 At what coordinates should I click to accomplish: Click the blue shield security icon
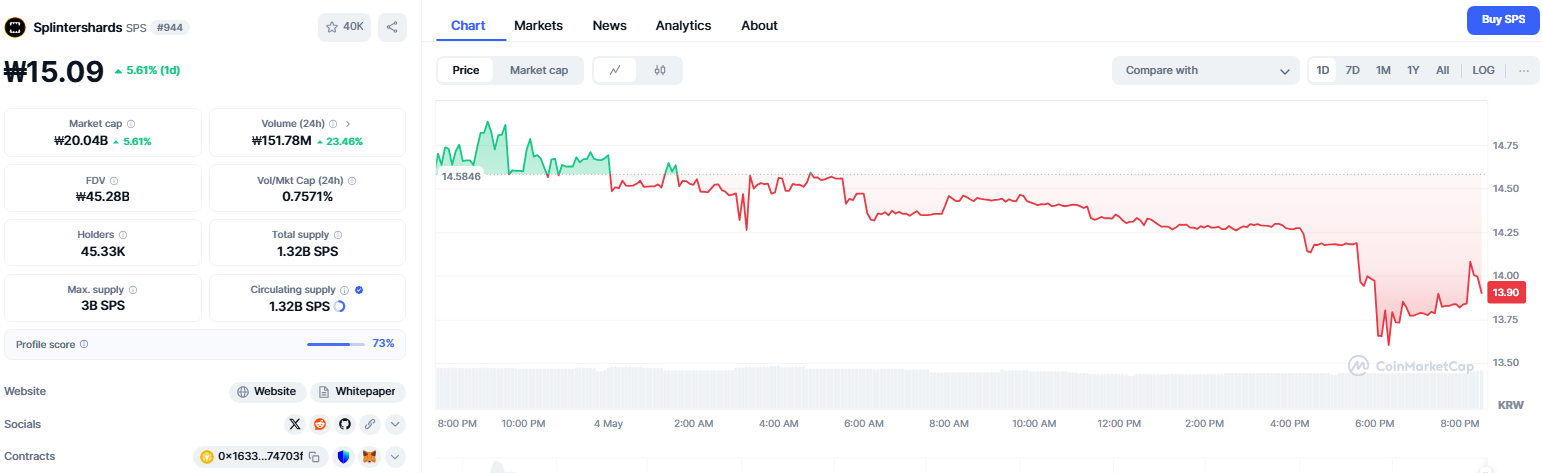pyautogui.click(x=344, y=457)
